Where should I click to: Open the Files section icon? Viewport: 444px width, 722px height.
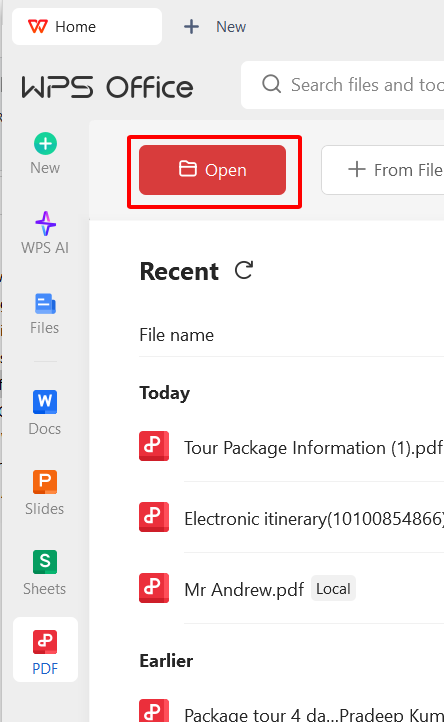point(45,304)
